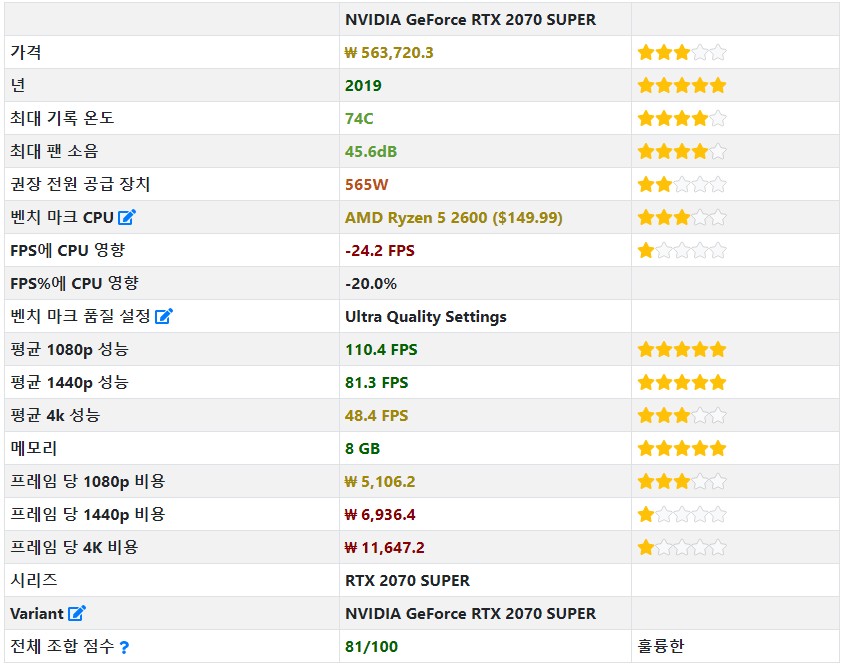Click the 가격 row label
The image size is (845, 665).
26,52
